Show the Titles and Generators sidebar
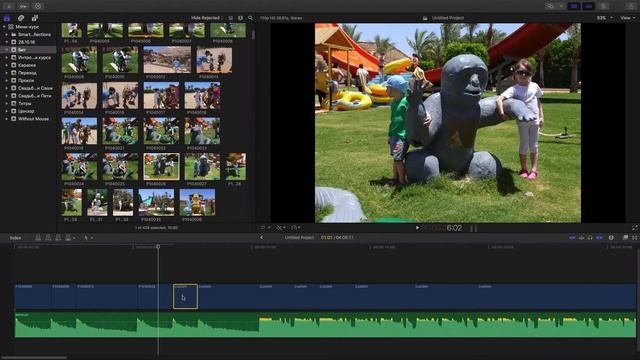 [x=35, y=18]
